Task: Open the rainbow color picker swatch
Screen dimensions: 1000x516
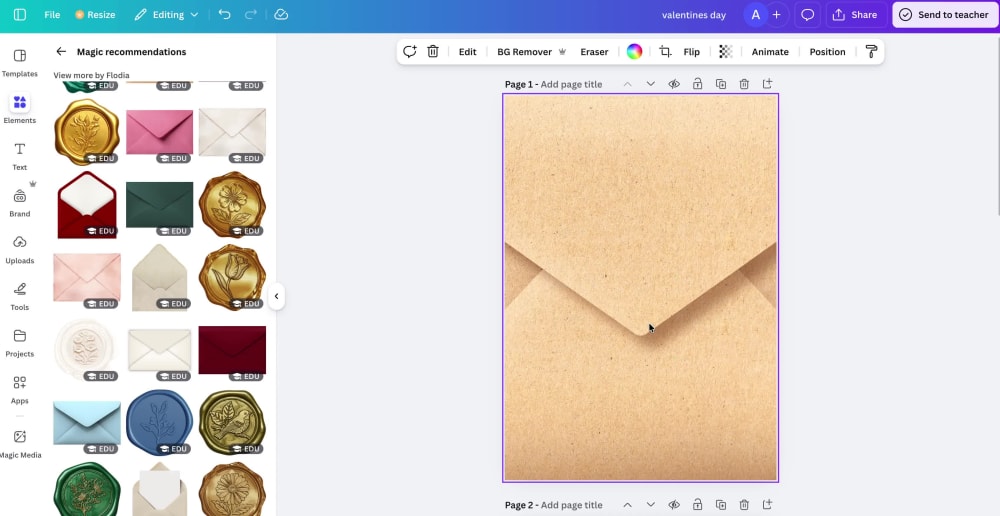Action: pyautogui.click(x=634, y=52)
